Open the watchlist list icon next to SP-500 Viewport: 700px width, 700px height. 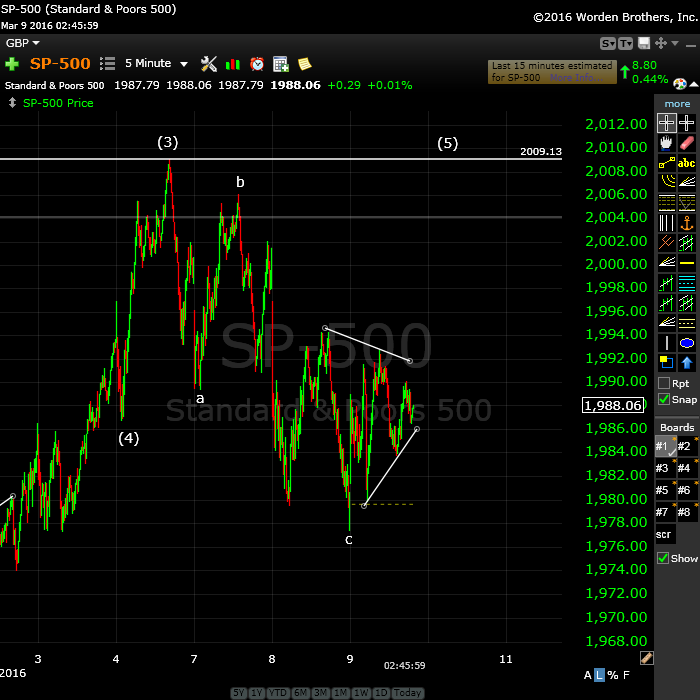(107, 64)
